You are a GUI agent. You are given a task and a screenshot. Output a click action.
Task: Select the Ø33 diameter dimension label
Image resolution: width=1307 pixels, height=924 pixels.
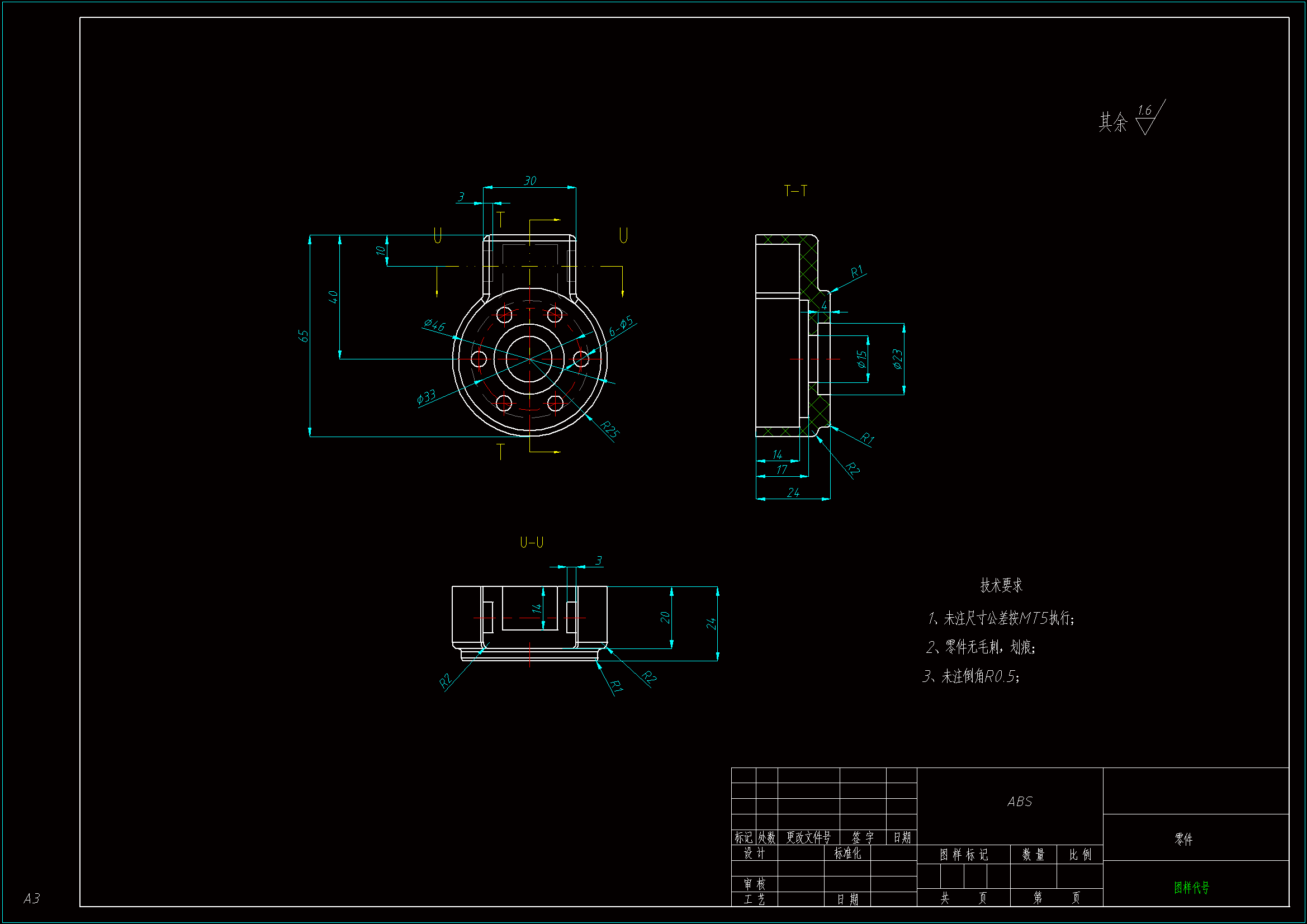click(x=427, y=396)
